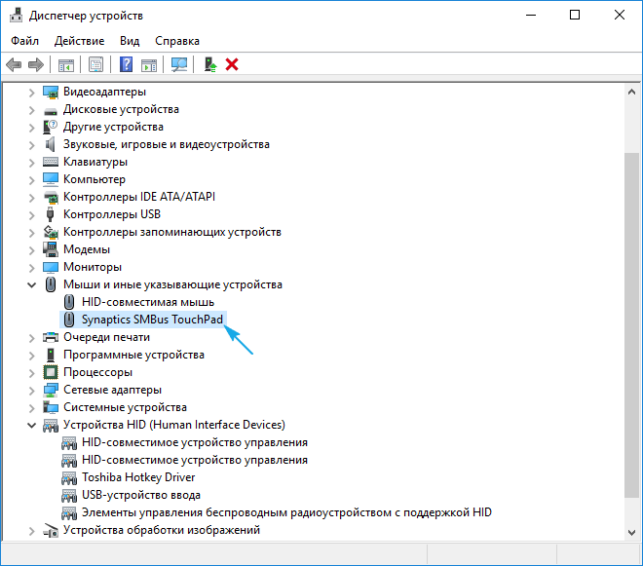The height and width of the screenshot is (566, 643).
Task: Select the HID-совместимая мышь entry
Action: (x=148, y=302)
